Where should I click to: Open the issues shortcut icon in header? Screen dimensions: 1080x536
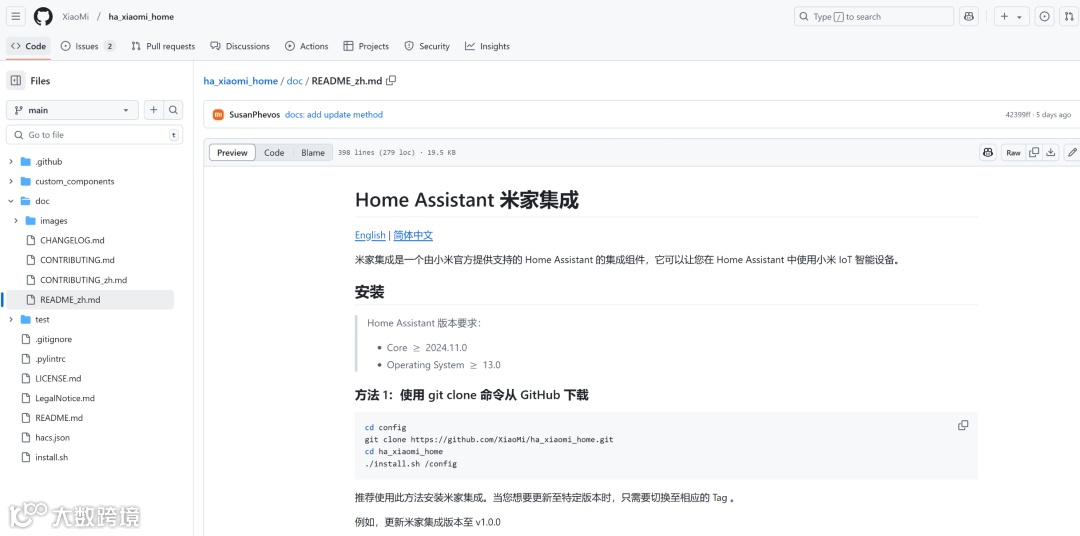point(1045,17)
